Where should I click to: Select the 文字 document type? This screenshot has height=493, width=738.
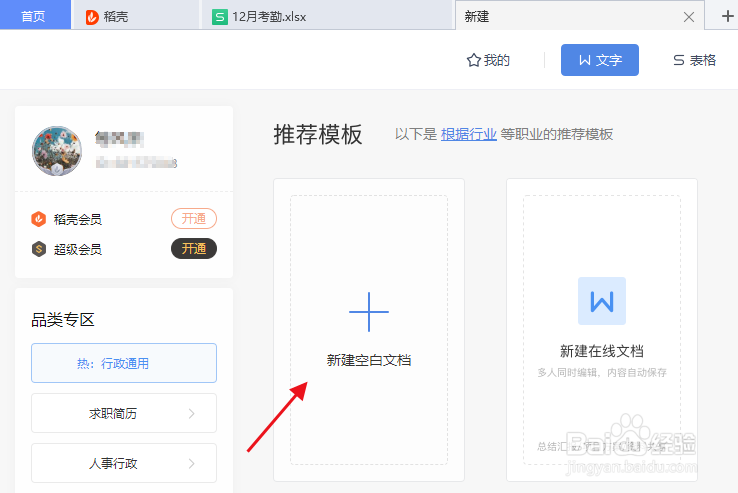(600, 60)
